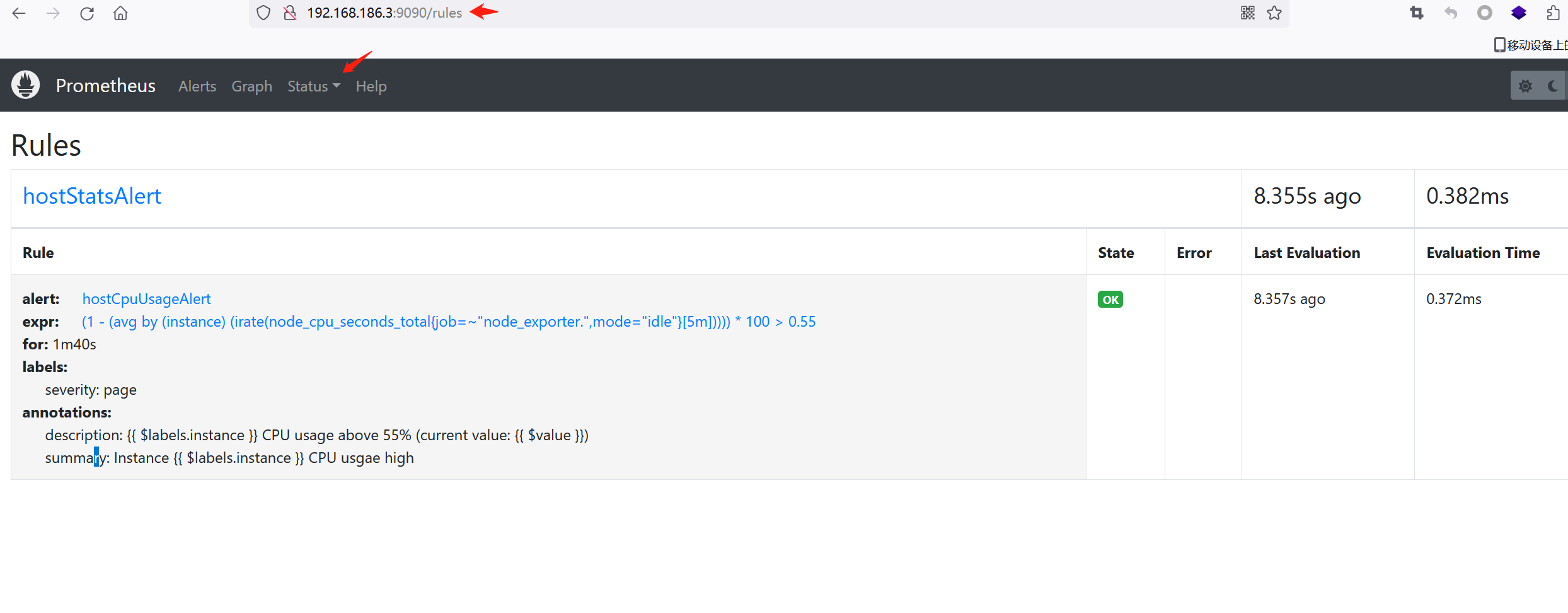
Task: Expand the Status dropdown menu
Action: point(314,86)
